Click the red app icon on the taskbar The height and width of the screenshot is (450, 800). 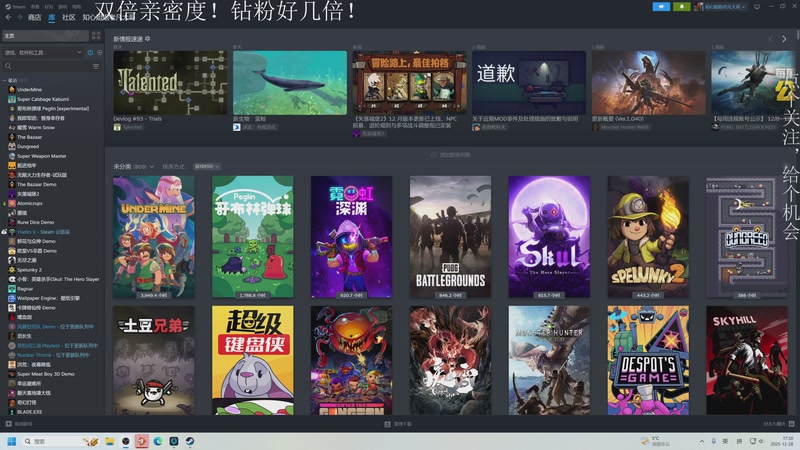[x=142, y=441]
